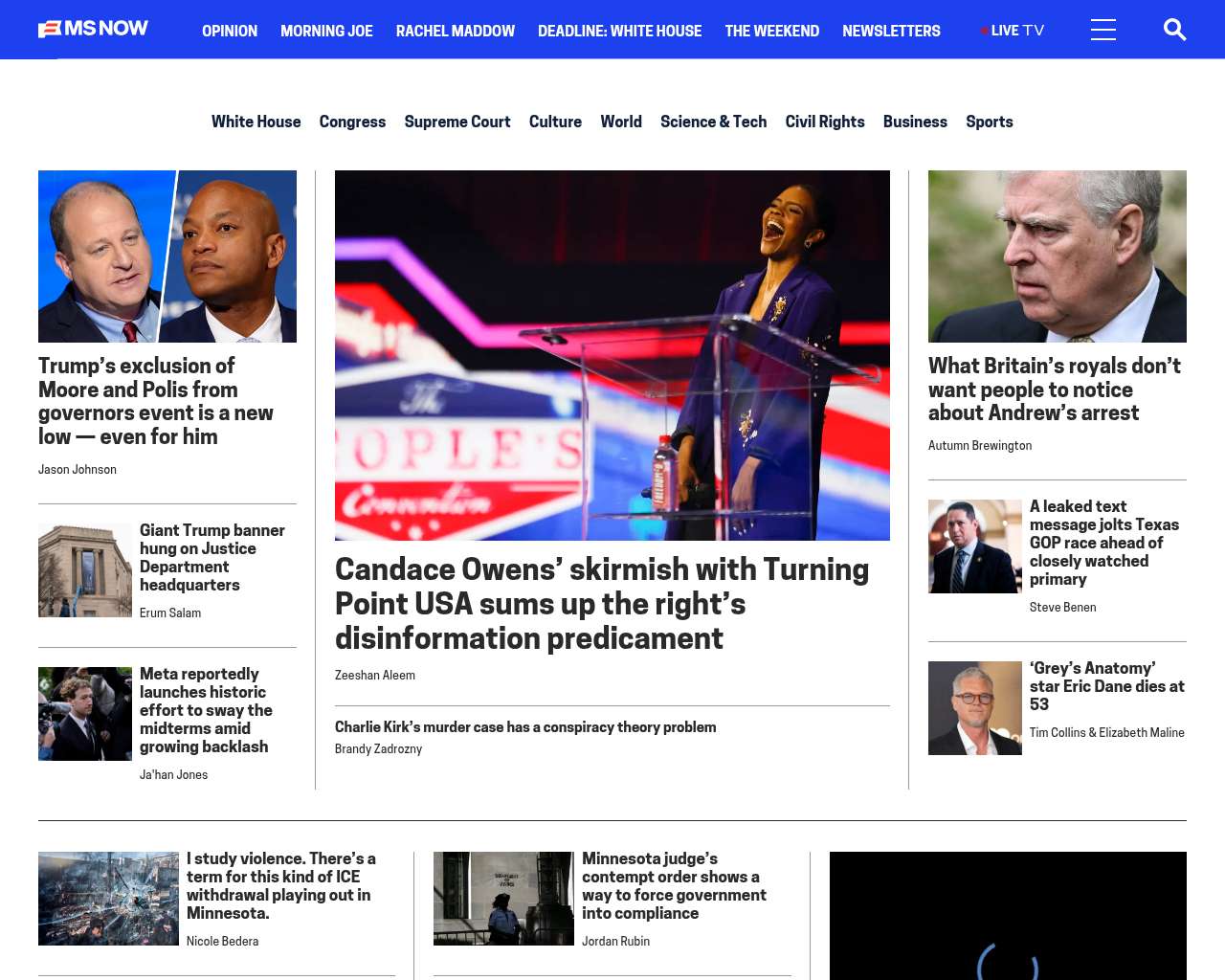Viewport: 1225px width, 980px height.
Task: Go to Newsletters
Action: coord(891,31)
